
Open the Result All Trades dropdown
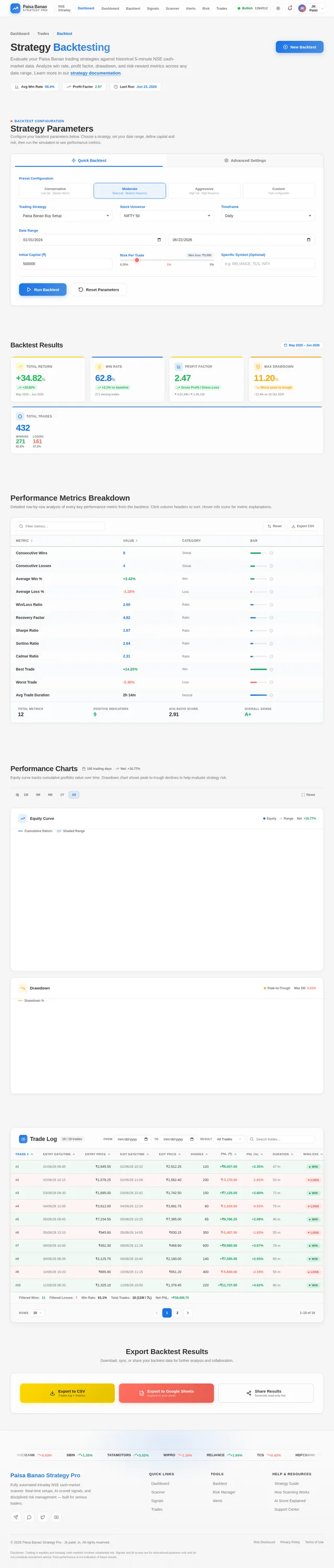tap(229, 1139)
